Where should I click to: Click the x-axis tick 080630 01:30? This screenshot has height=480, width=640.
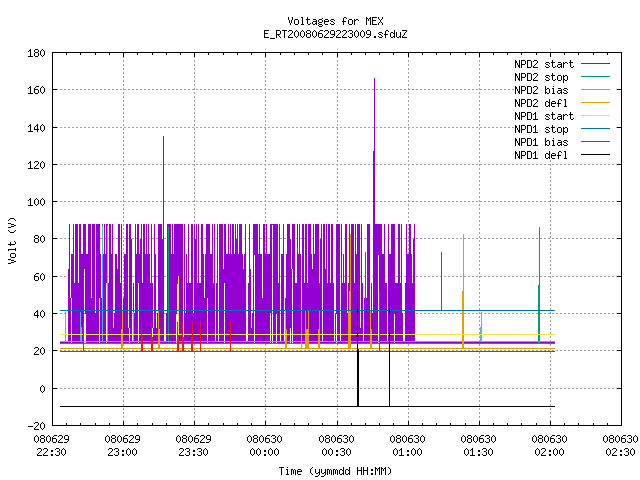pyautogui.click(x=478, y=446)
